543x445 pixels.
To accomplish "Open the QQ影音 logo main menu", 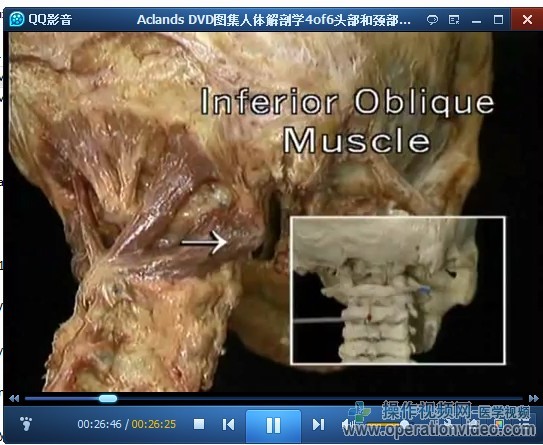I will 16,19.
